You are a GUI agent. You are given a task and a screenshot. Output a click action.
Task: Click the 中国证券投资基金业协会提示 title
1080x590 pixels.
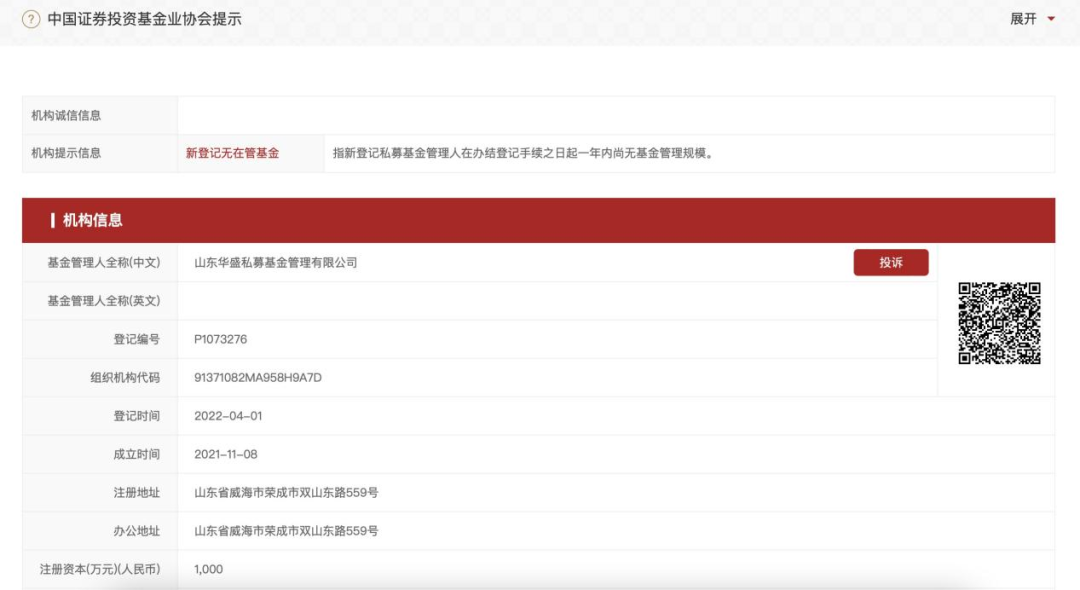click(x=144, y=19)
